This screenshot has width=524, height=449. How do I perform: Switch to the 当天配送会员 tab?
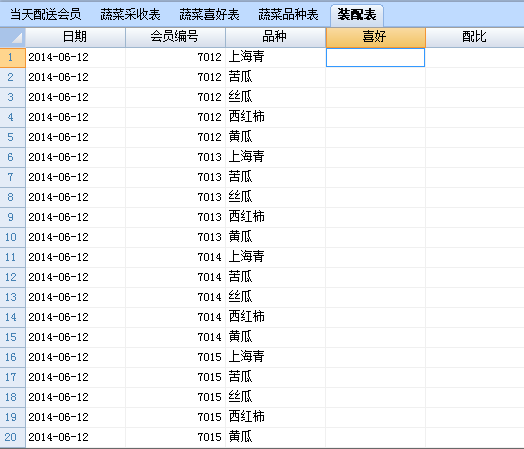(x=45, y=15)
